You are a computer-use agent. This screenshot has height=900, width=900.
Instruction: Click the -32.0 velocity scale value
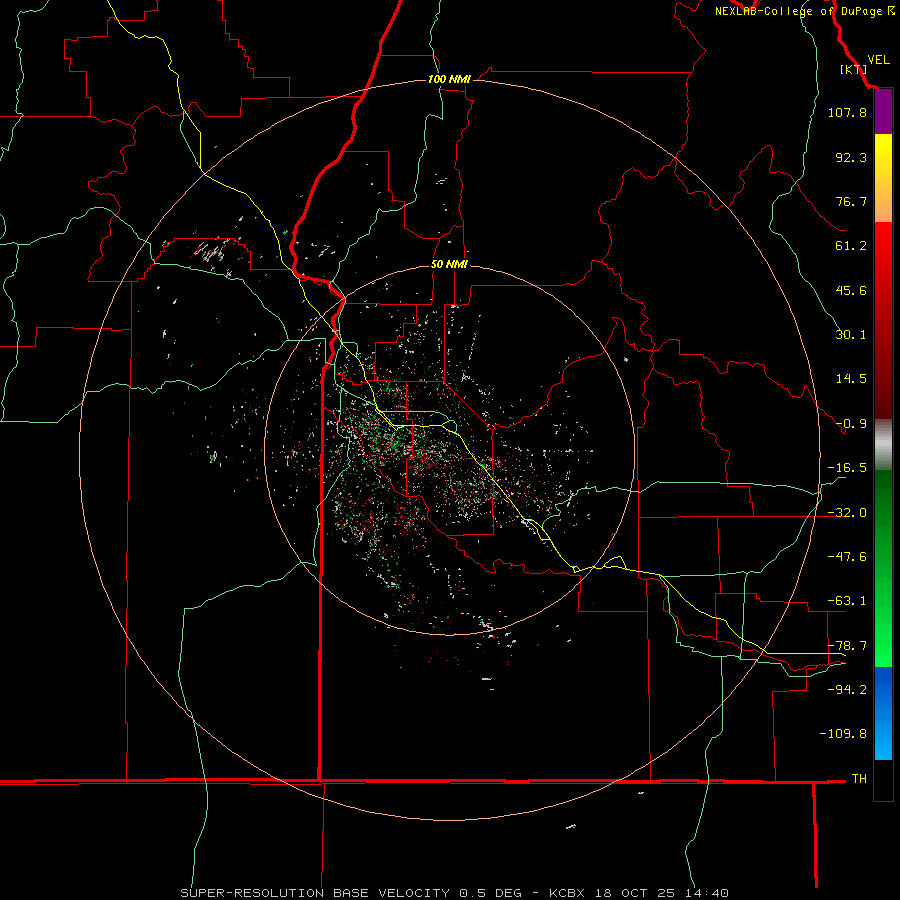tap(847, 513)
